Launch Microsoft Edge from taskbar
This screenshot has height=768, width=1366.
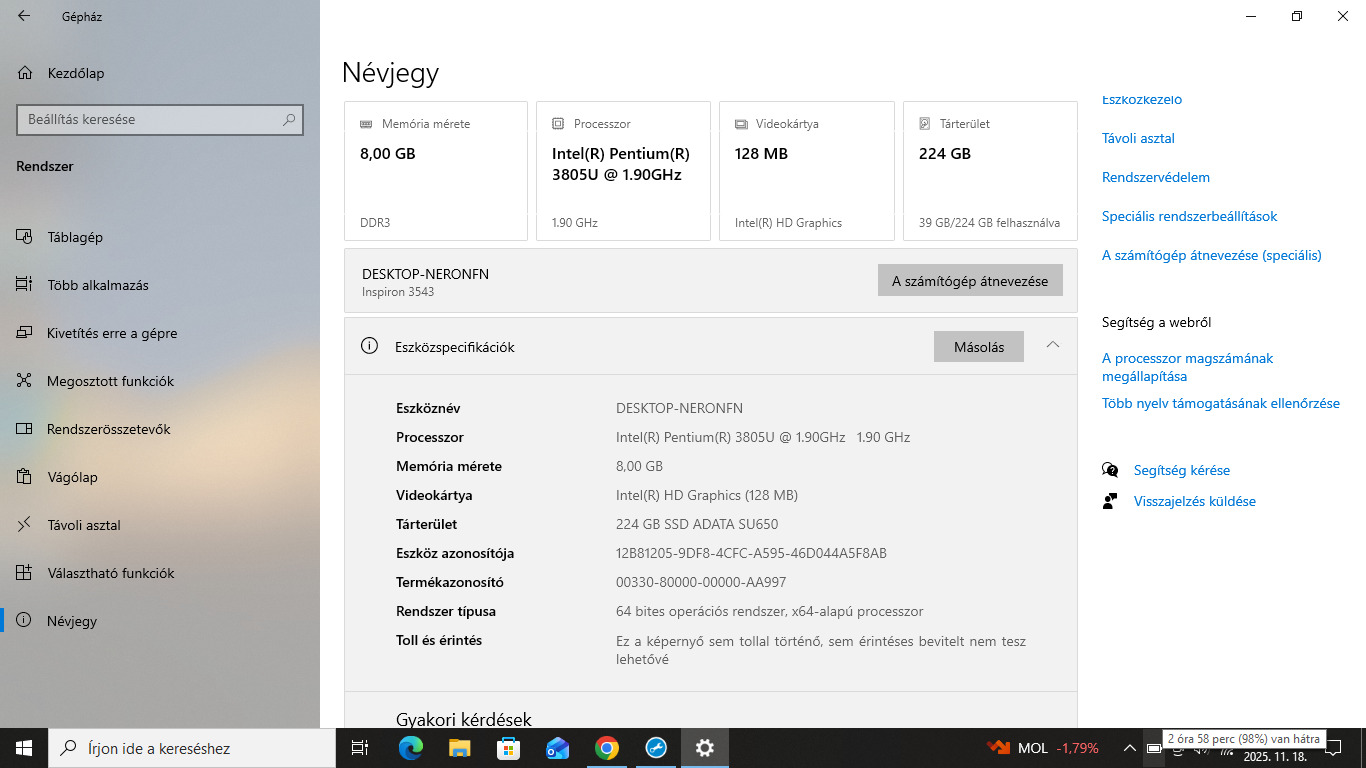point(411,748)
